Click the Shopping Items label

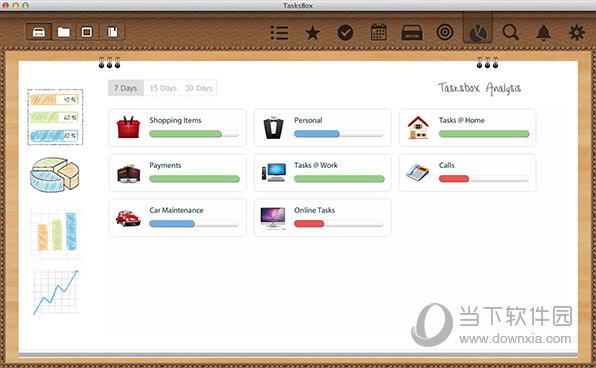(175, 120)
